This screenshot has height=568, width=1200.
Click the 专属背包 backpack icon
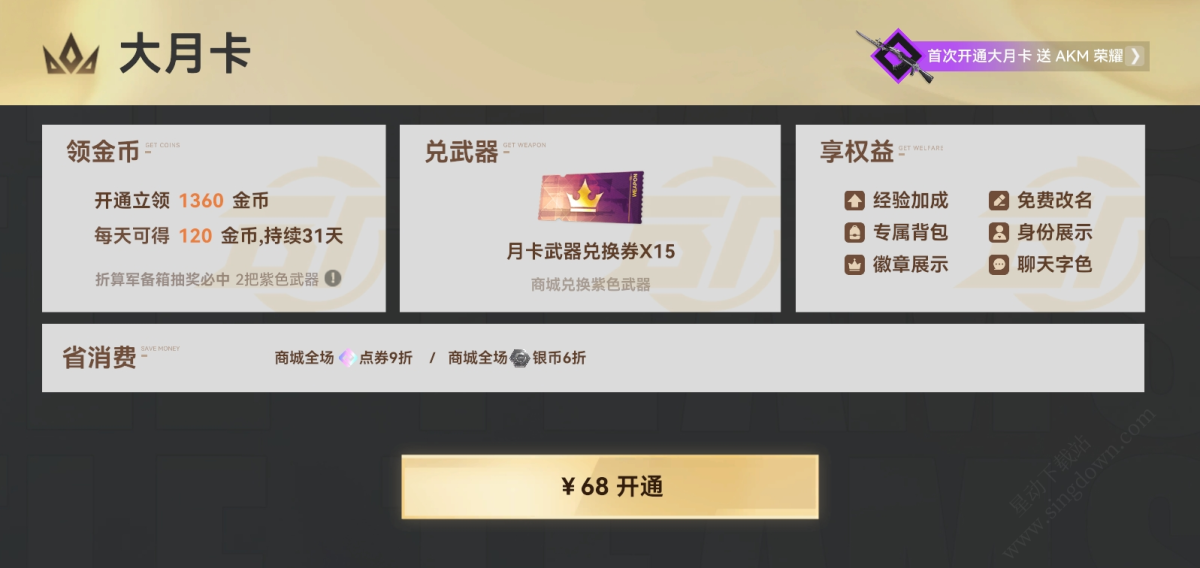click(854, 233)
